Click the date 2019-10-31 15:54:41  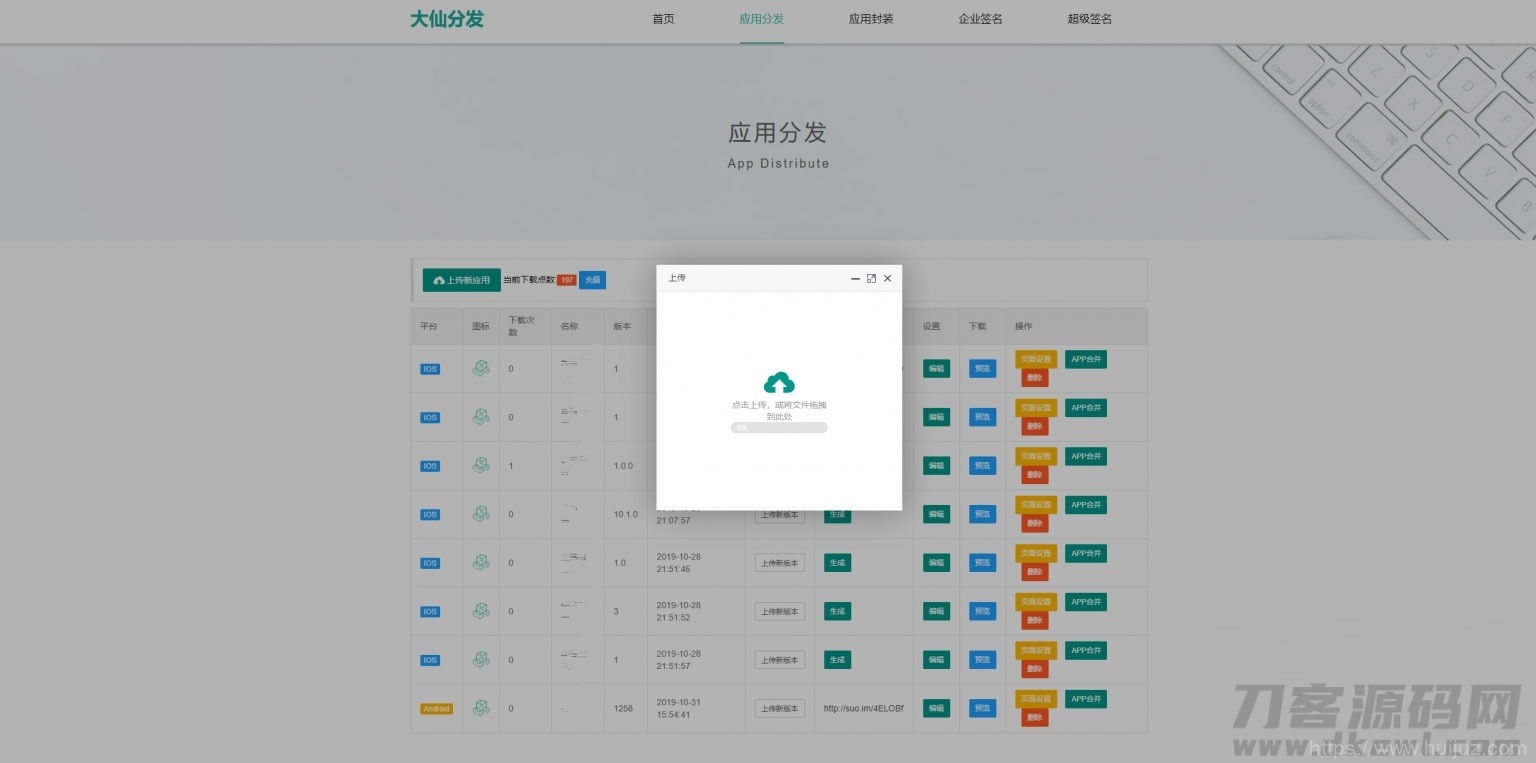[x=679, y=708]
